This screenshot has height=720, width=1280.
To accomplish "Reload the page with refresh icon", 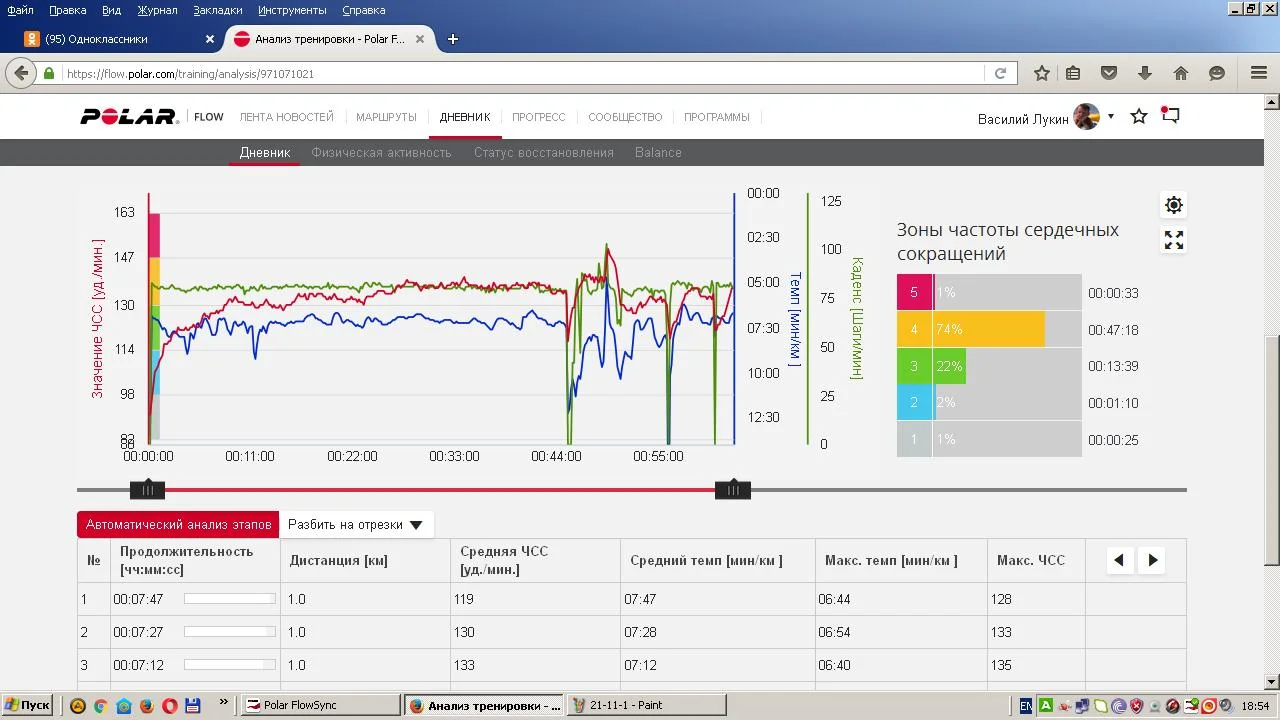I will pyautogui.click(x=999, y=73).
